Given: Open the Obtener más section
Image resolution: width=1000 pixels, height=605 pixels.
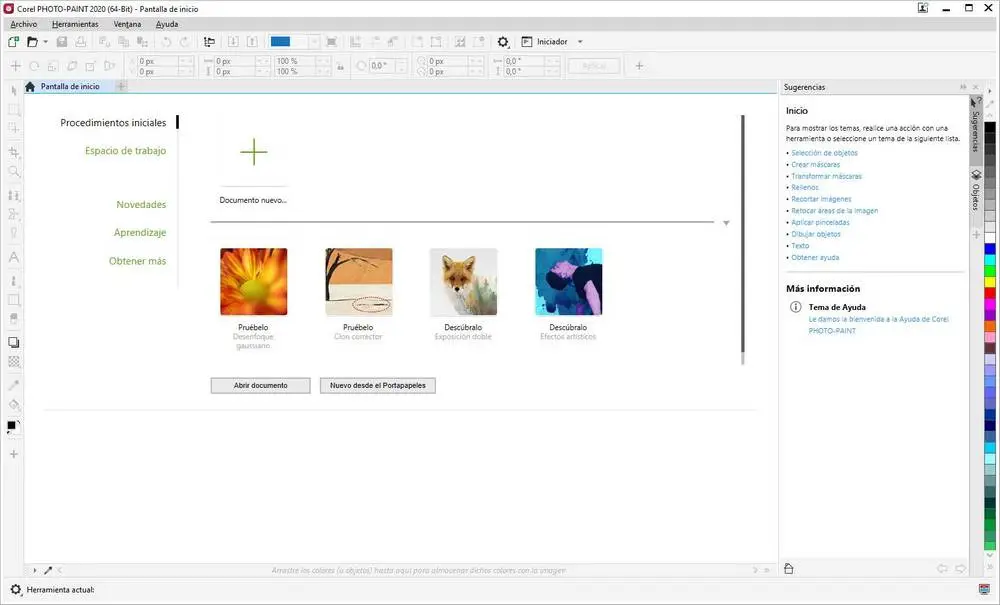Looking at the screenshot, I should pyautogui.click(x=137, y=261).
